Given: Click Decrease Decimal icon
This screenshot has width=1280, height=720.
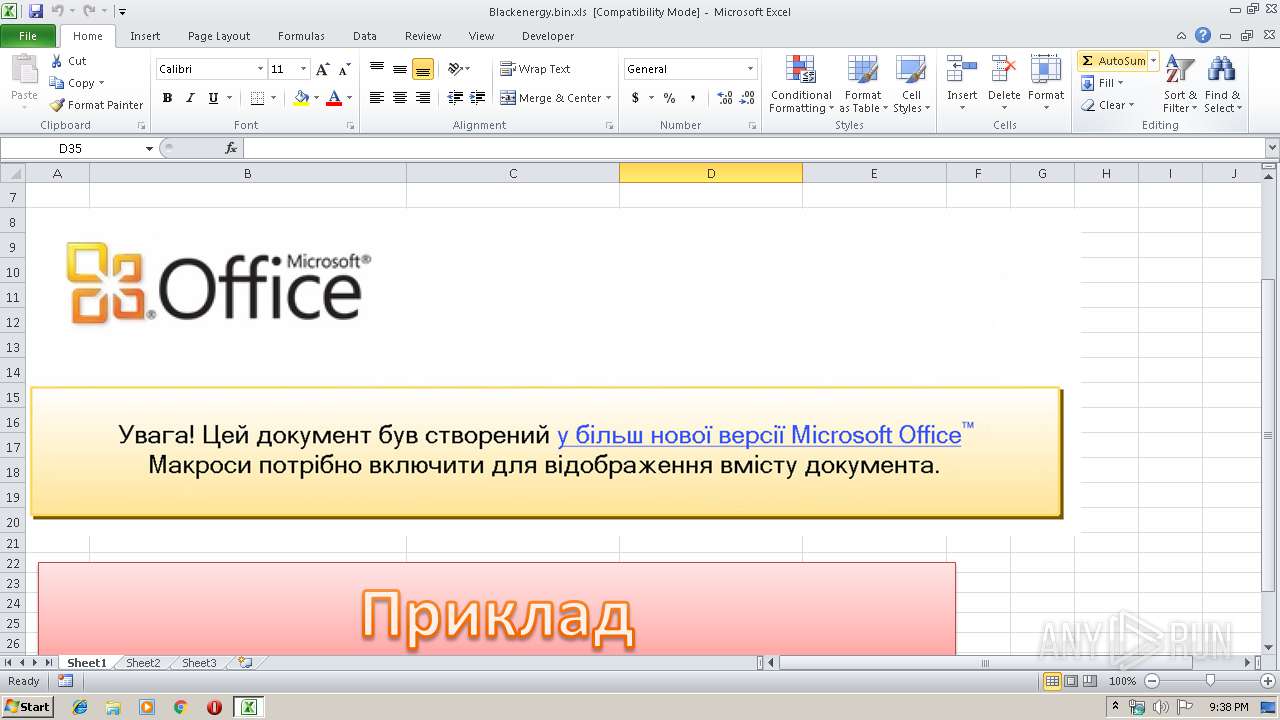Looking at the screenshot, I should click(x=748, y=98).
